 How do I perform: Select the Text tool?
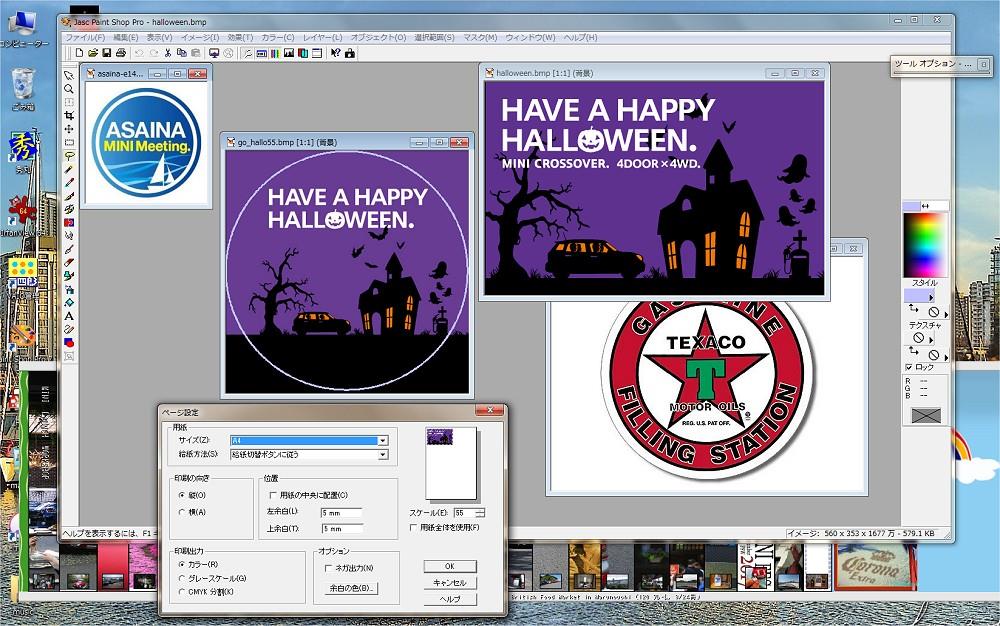[x=69, y=316]
